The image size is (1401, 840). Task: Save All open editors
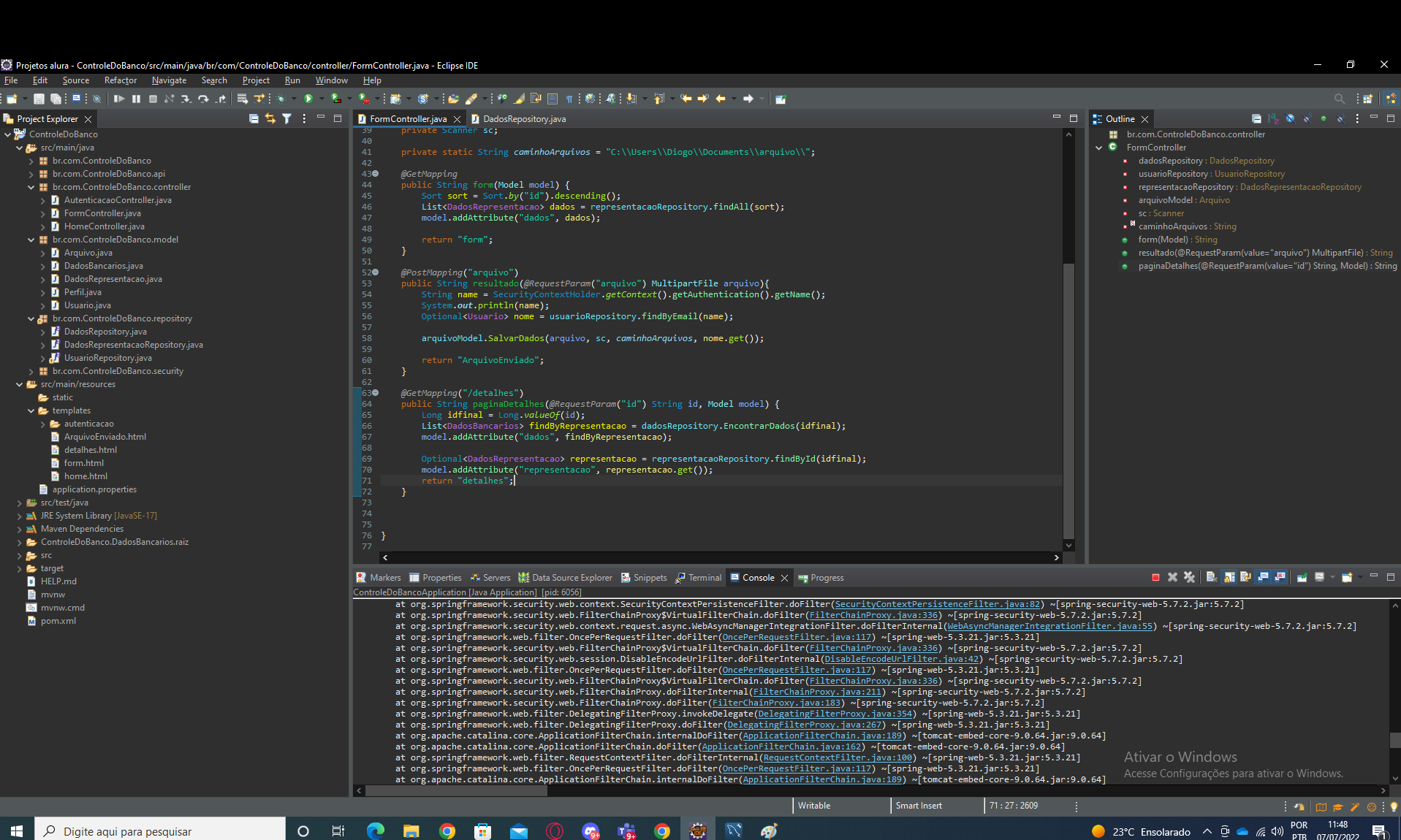tap(56, 99)
